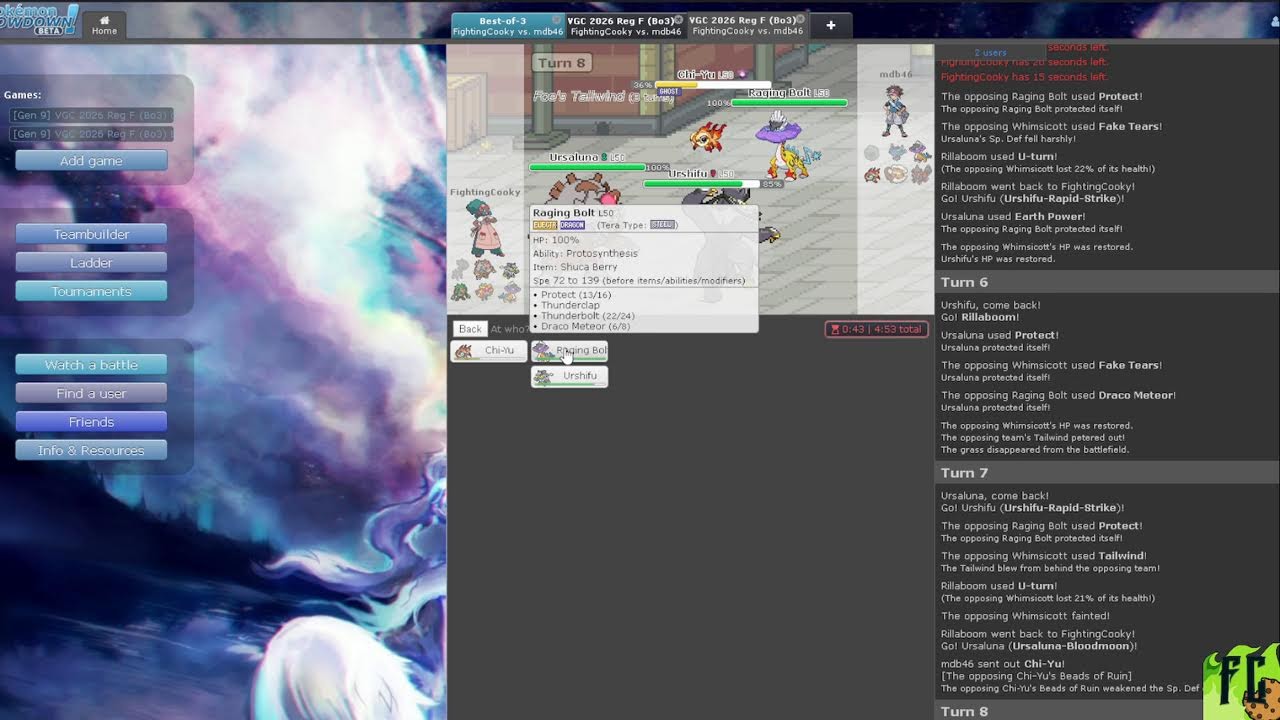This screenshot has width=1280, height=720.
Task: Click the Tera icon beside Chi-Yu's name
Action: click(x=742, y=75)
